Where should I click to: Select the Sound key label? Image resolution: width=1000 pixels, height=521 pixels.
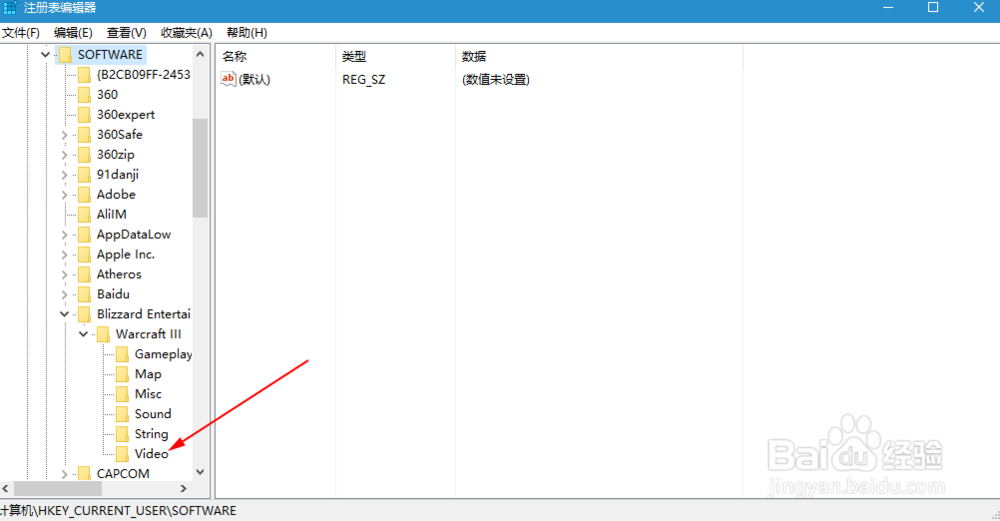pos(153,414)
